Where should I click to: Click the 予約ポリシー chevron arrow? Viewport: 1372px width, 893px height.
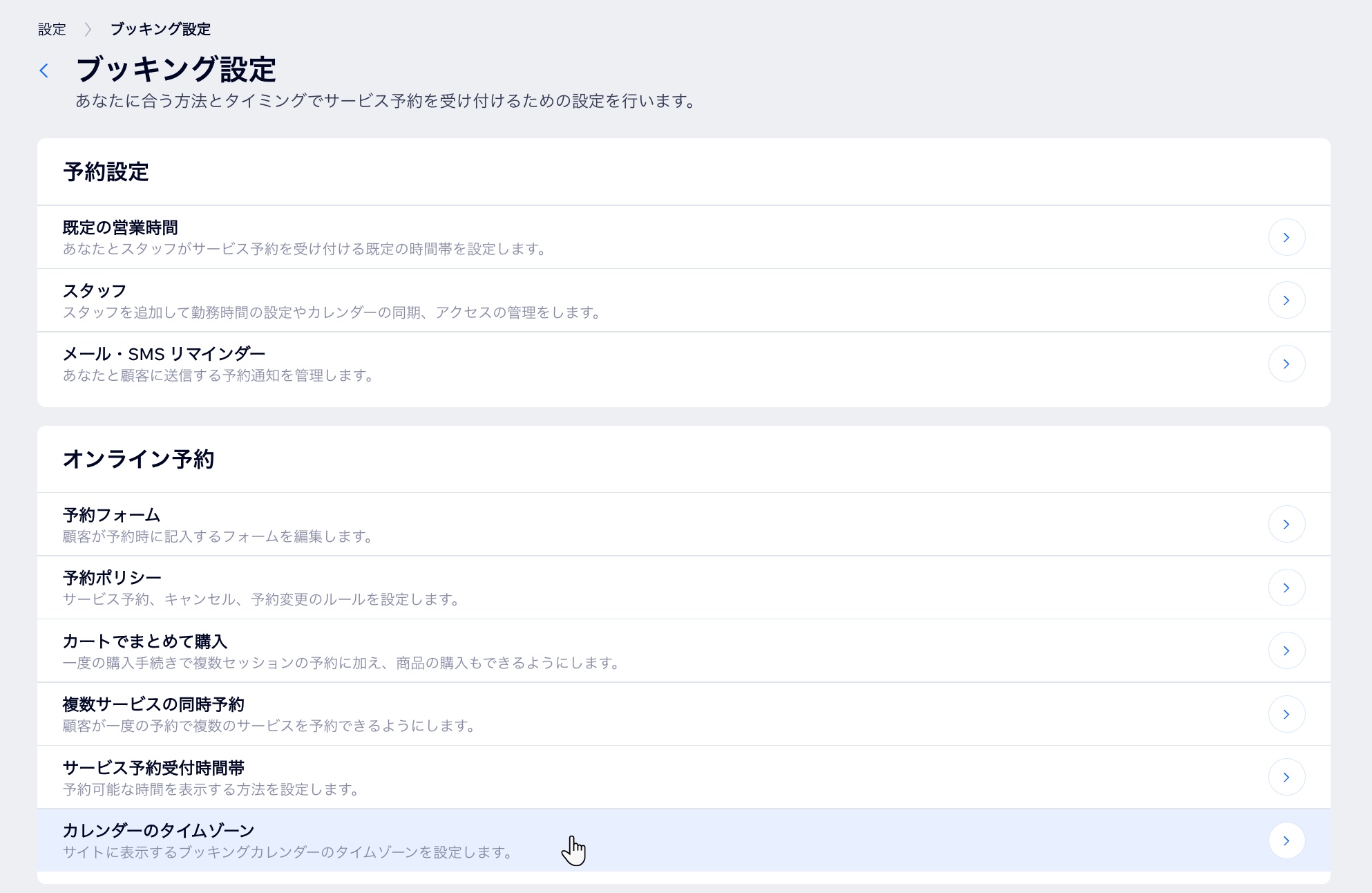pyautogui.click(x=1286, y=587)
